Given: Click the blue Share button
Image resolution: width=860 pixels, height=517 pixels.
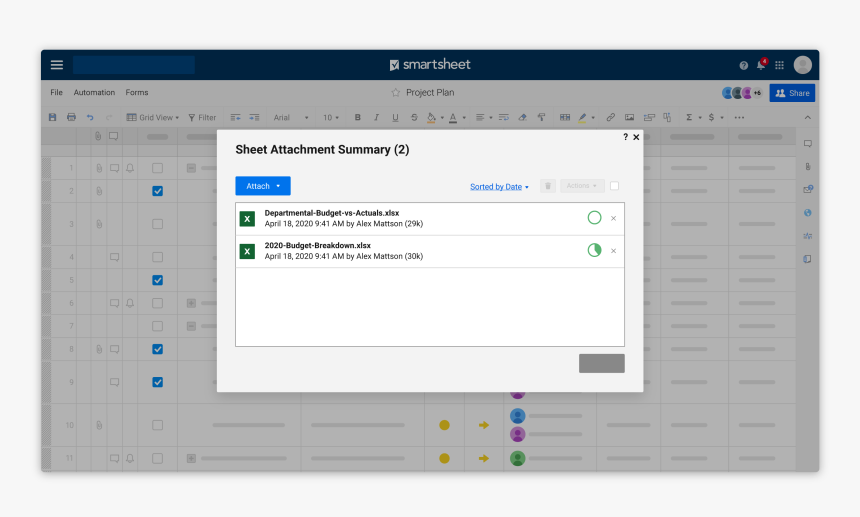Looking at the screenshot, I should click(792, 93).
